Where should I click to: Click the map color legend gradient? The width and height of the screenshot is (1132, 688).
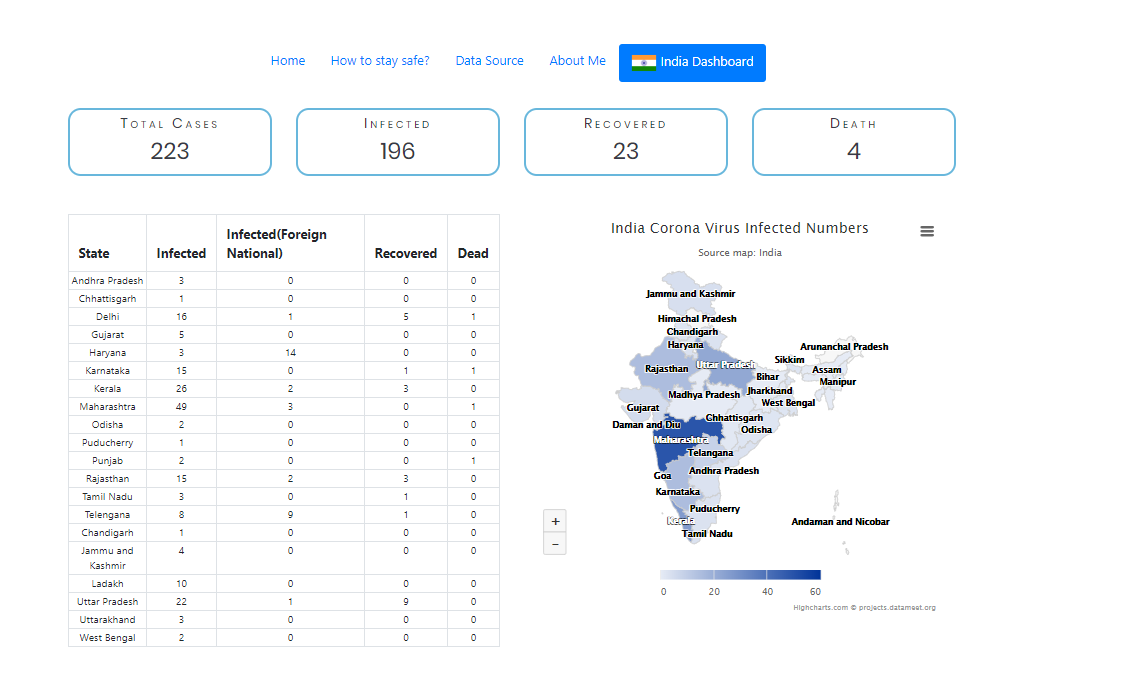click(740, 575)
